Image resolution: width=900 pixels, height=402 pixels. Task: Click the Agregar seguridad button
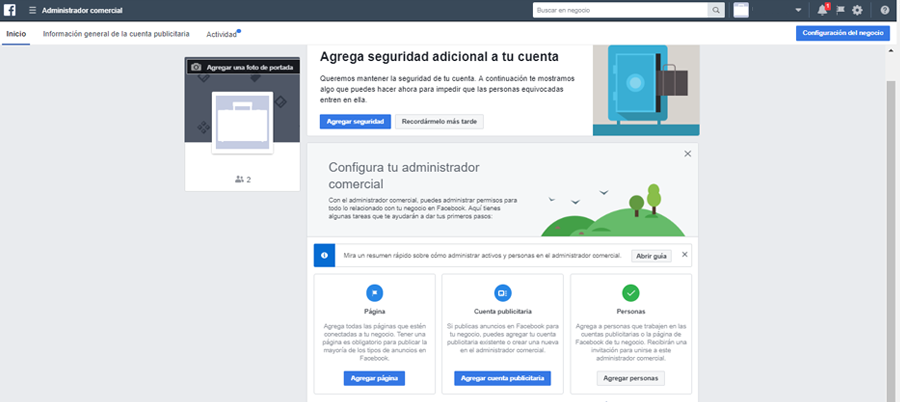(x=355, y=122)
